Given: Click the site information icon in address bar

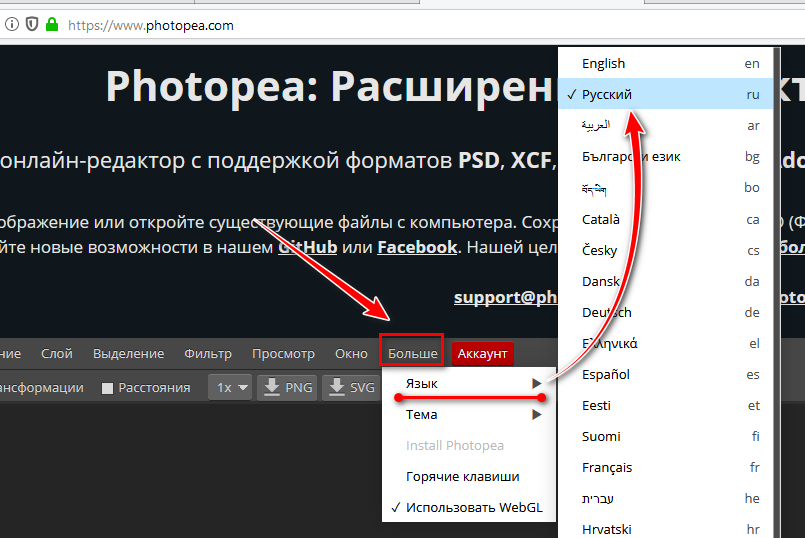Looking at the screenshot, I should [12, 25].
